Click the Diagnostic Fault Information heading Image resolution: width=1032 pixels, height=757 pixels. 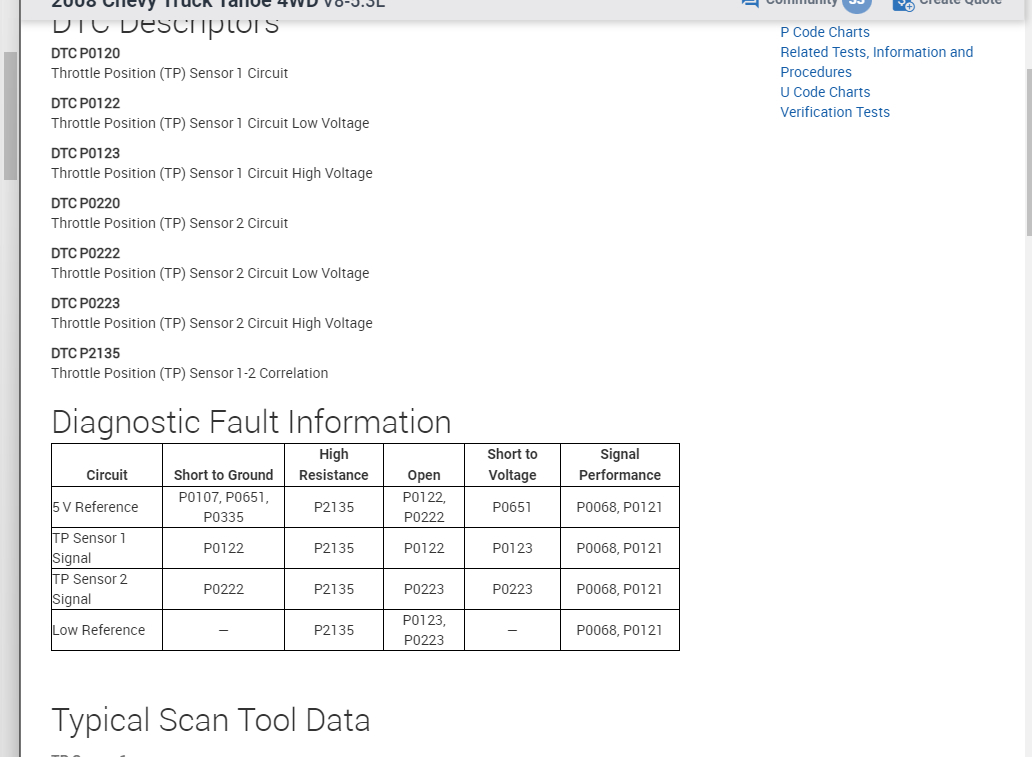251,422
